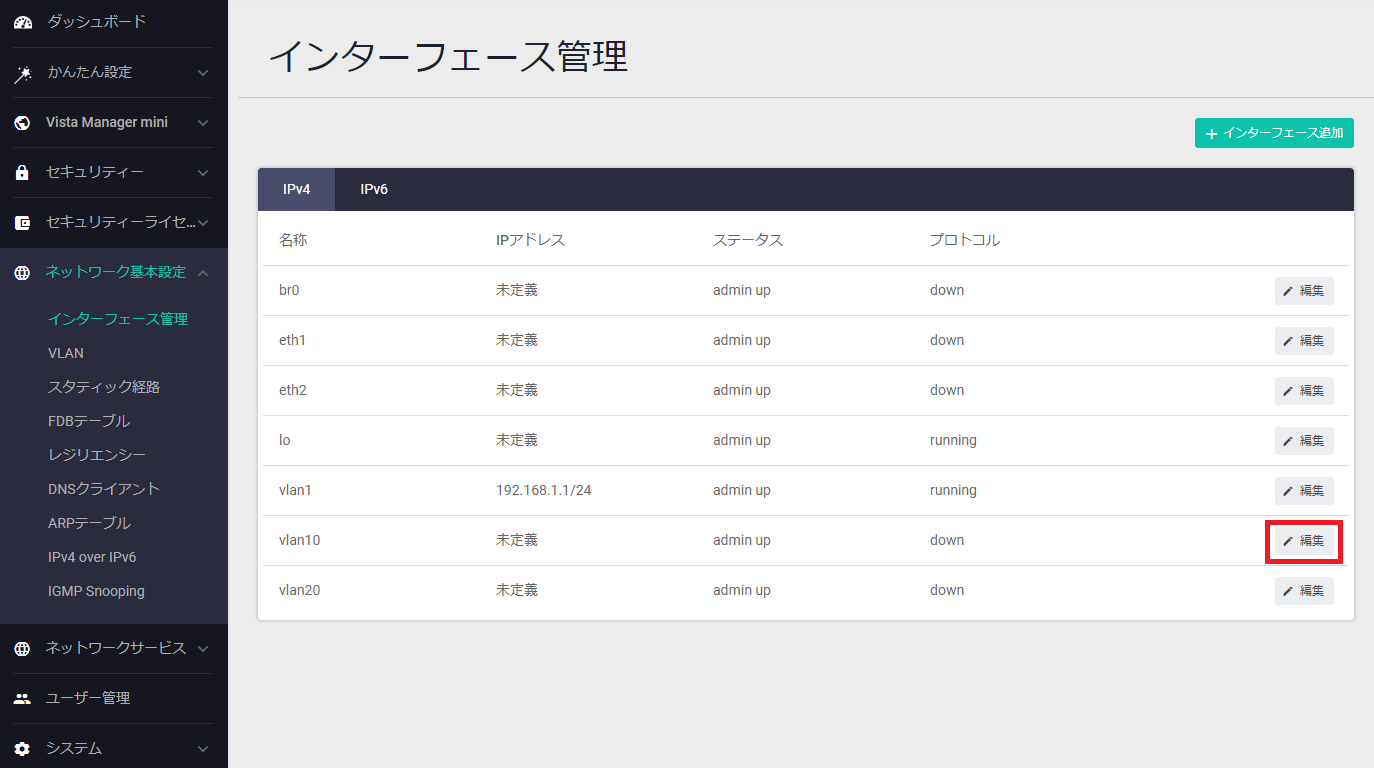Open IGMP Snooping in the sidebar
This screenshot has width=1374, height=768.
pyautogui.click(x=96, y=591)
